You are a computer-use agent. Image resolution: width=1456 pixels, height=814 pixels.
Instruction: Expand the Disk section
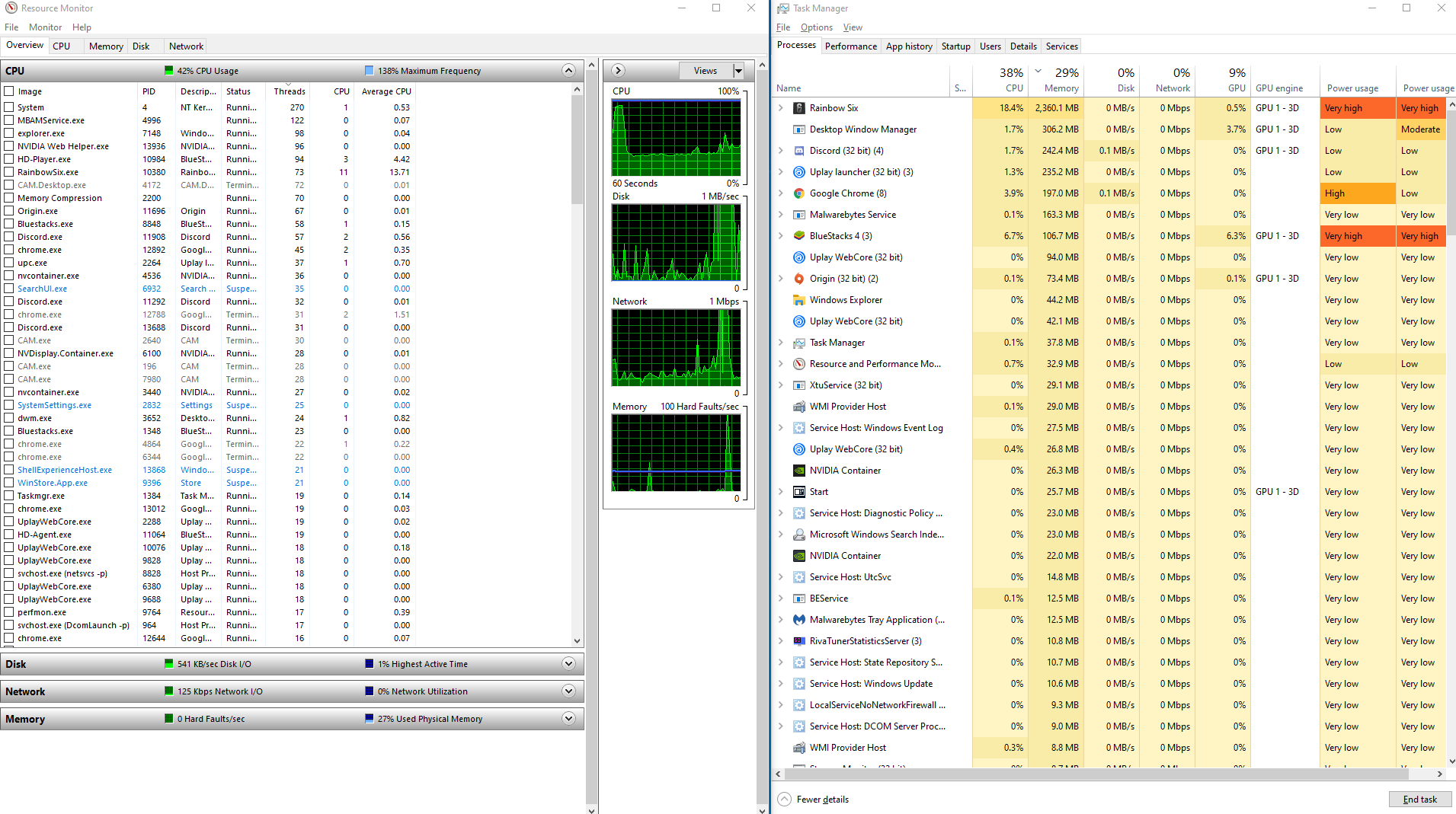click(568, 664)
